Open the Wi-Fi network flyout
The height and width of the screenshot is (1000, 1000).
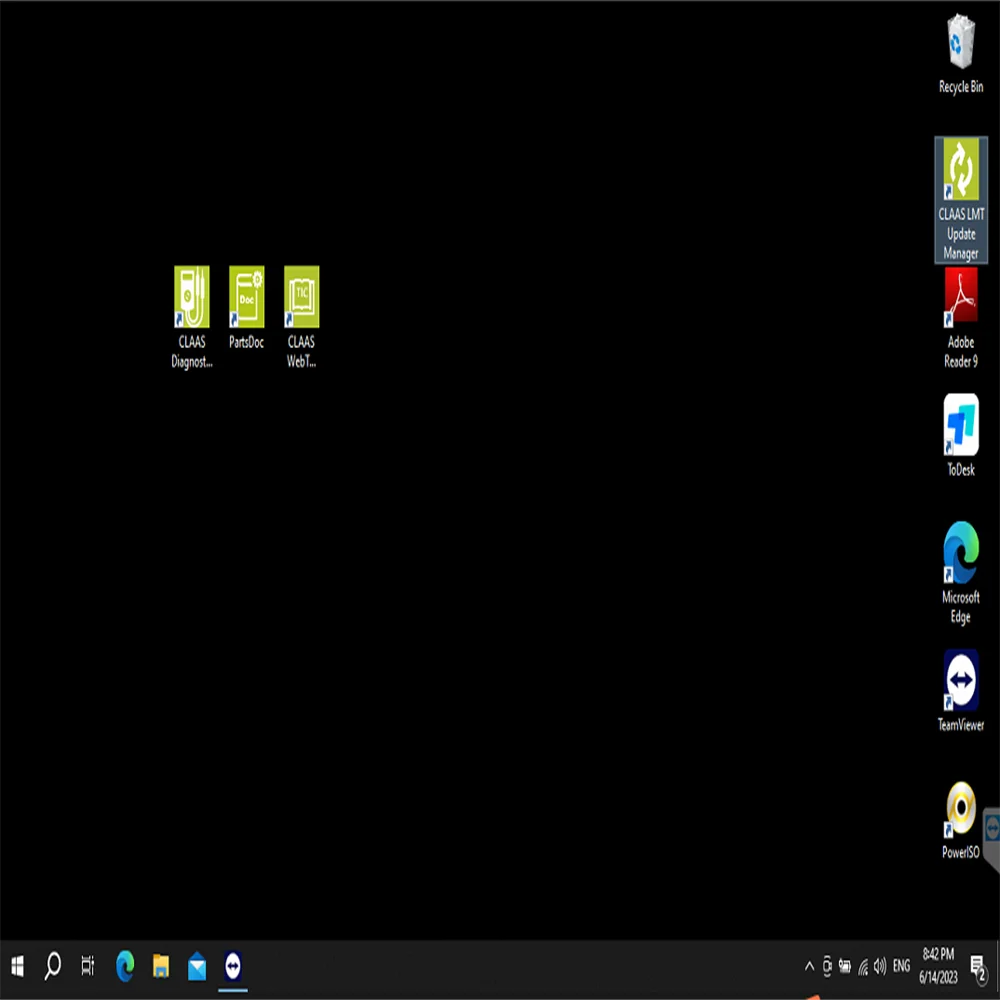coord(863,967)
